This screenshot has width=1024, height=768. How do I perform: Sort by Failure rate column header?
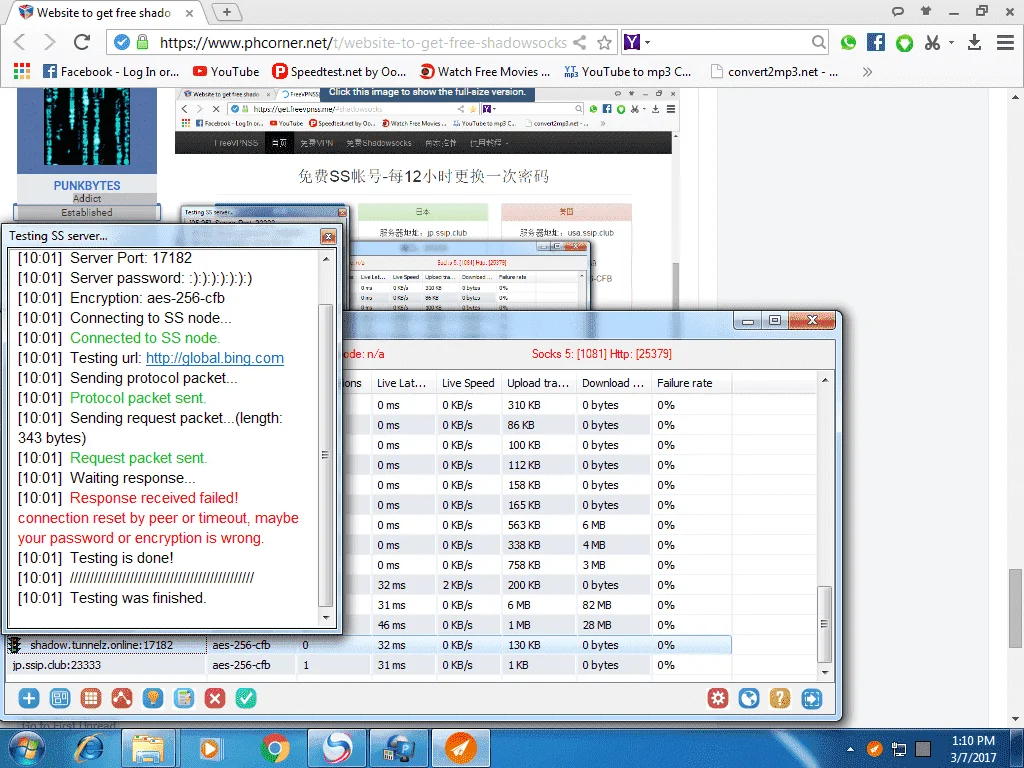(x=692, y=383)
